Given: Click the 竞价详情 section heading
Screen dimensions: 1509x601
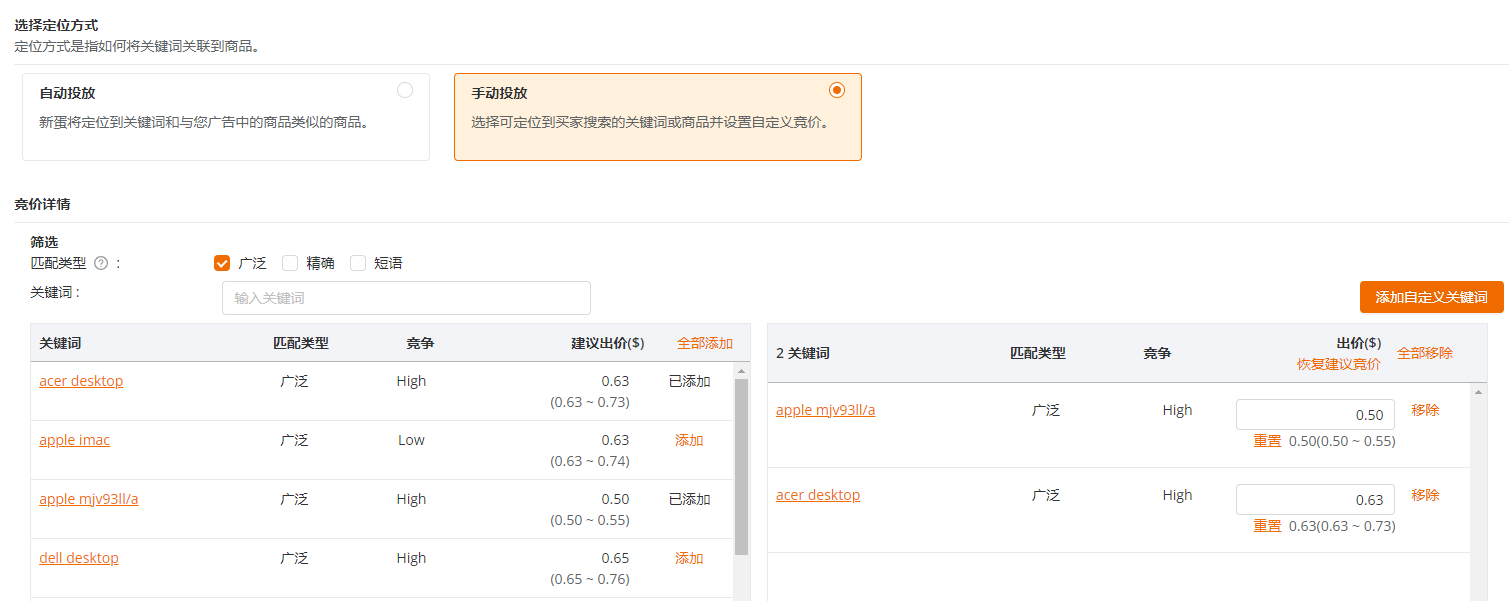Looking at the screenshot, I should coord(42,204).
